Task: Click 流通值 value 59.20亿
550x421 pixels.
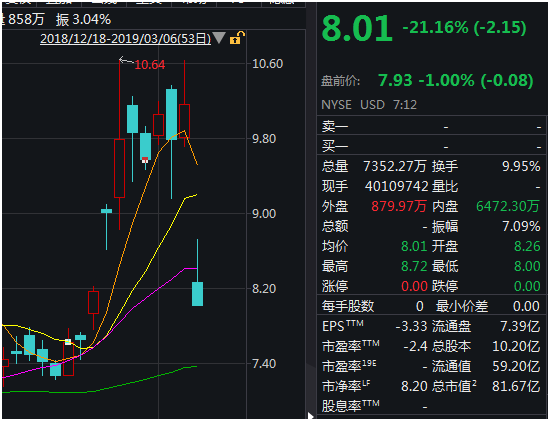Action: click(x=516, y=367)
